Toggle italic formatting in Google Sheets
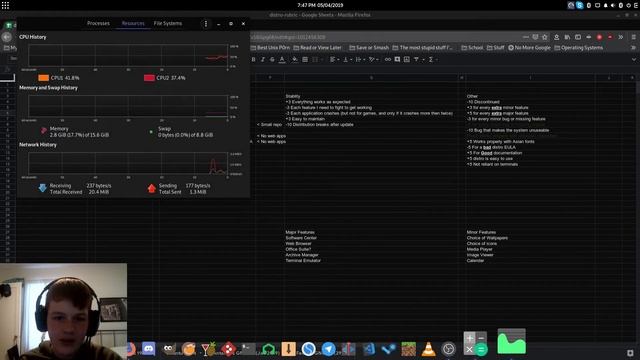Screen dimensions: 640x360 tap(263, 60)
